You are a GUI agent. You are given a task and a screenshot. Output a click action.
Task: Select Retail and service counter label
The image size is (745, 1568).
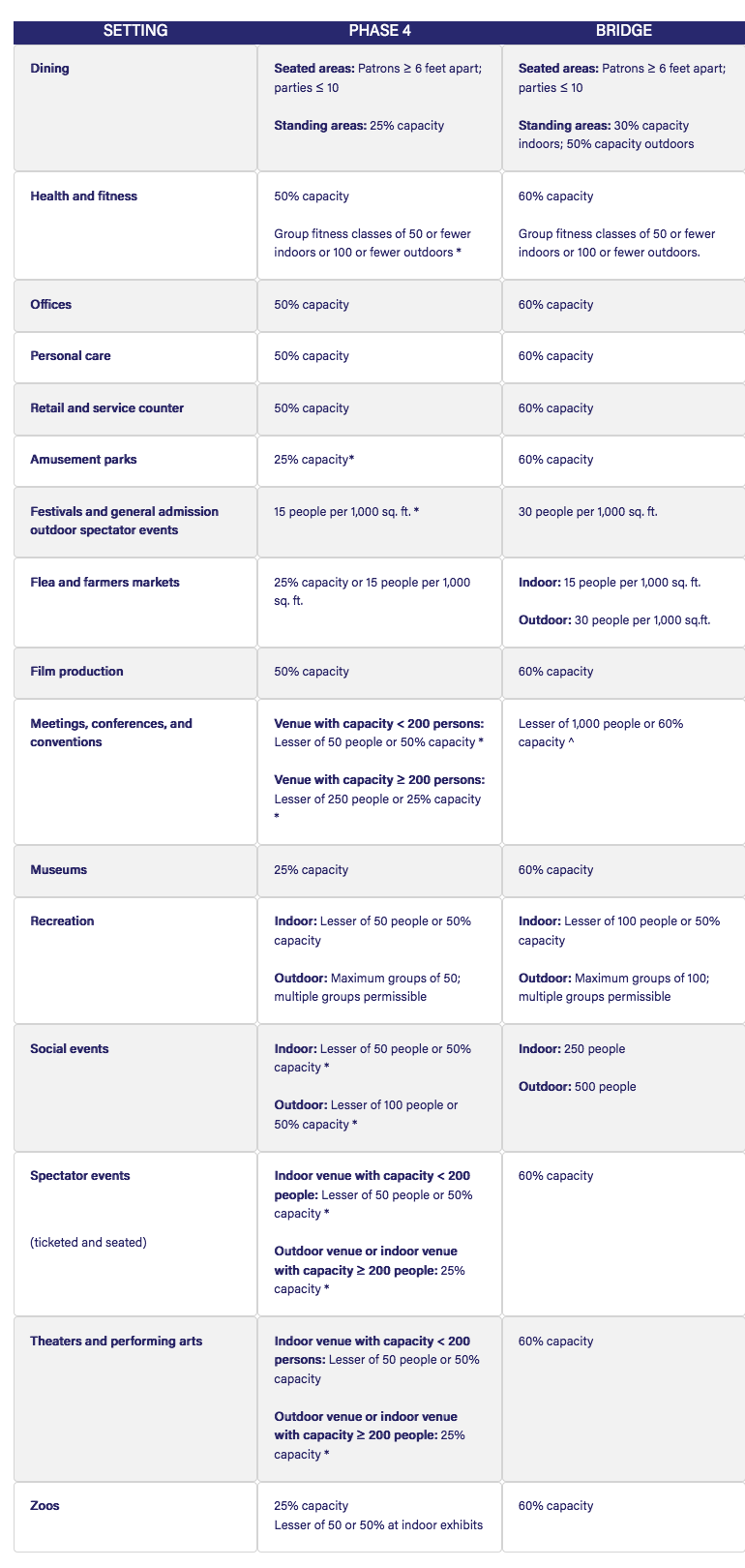[x=106, y=408]
